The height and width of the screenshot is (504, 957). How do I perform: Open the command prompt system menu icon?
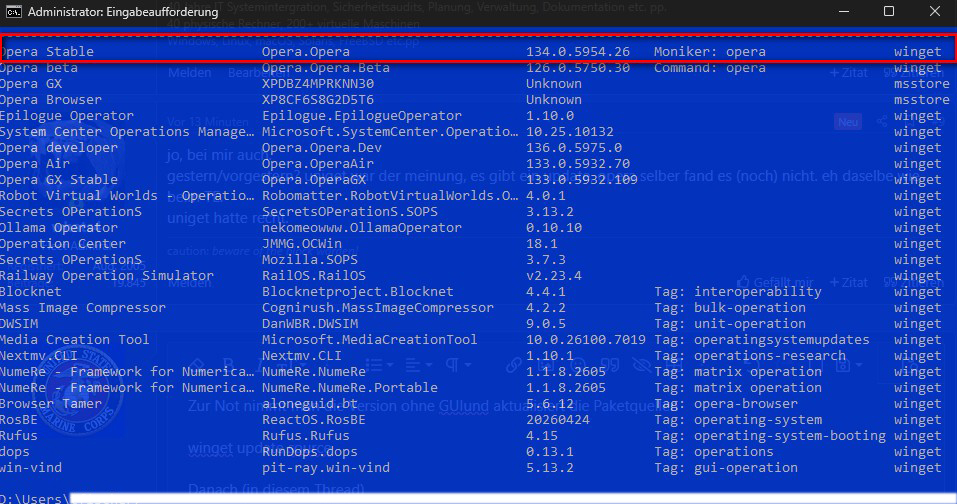[x=13, y=12]
